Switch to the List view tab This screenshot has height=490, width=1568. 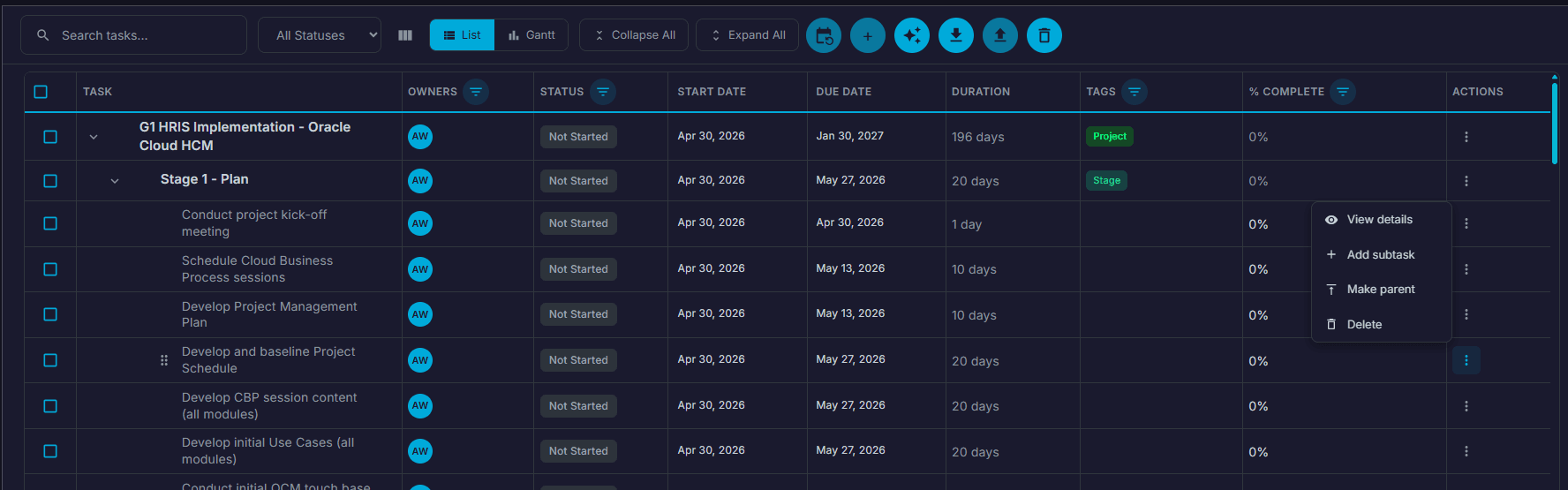pos(462,35)
